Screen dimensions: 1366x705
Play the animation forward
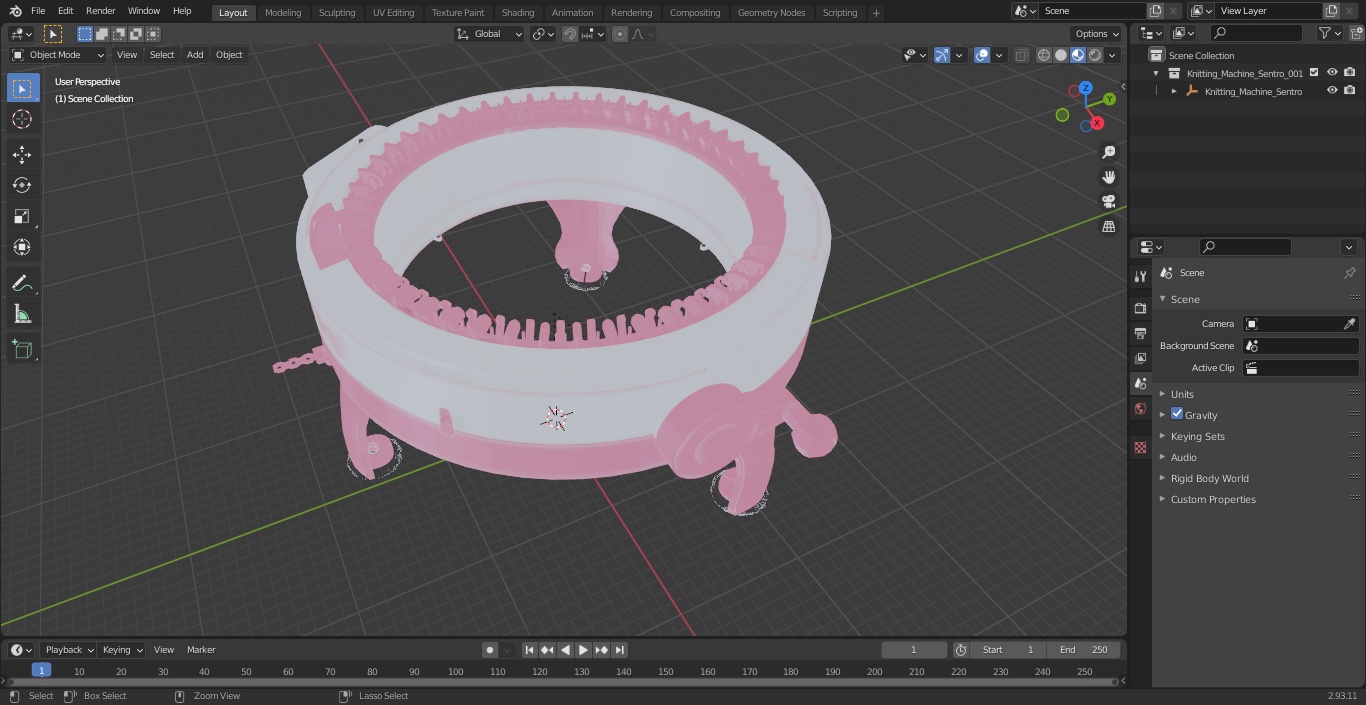tap(583, 650)
